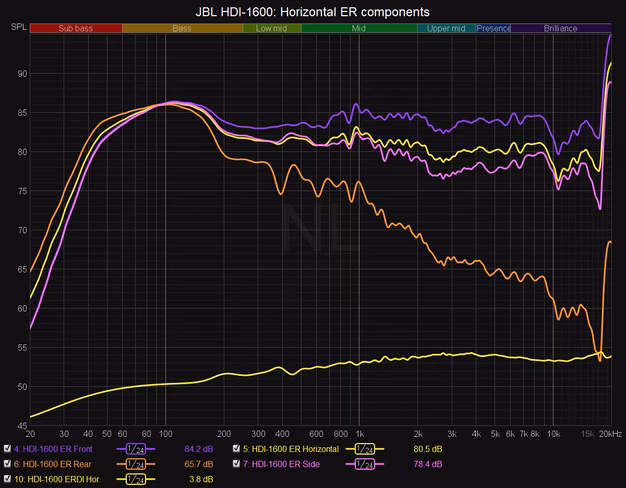This screenshot has width=626, height=488.
Task: Uncheck the HDI-1600 ER Front trace checkbox
Action: click(7, 448)
